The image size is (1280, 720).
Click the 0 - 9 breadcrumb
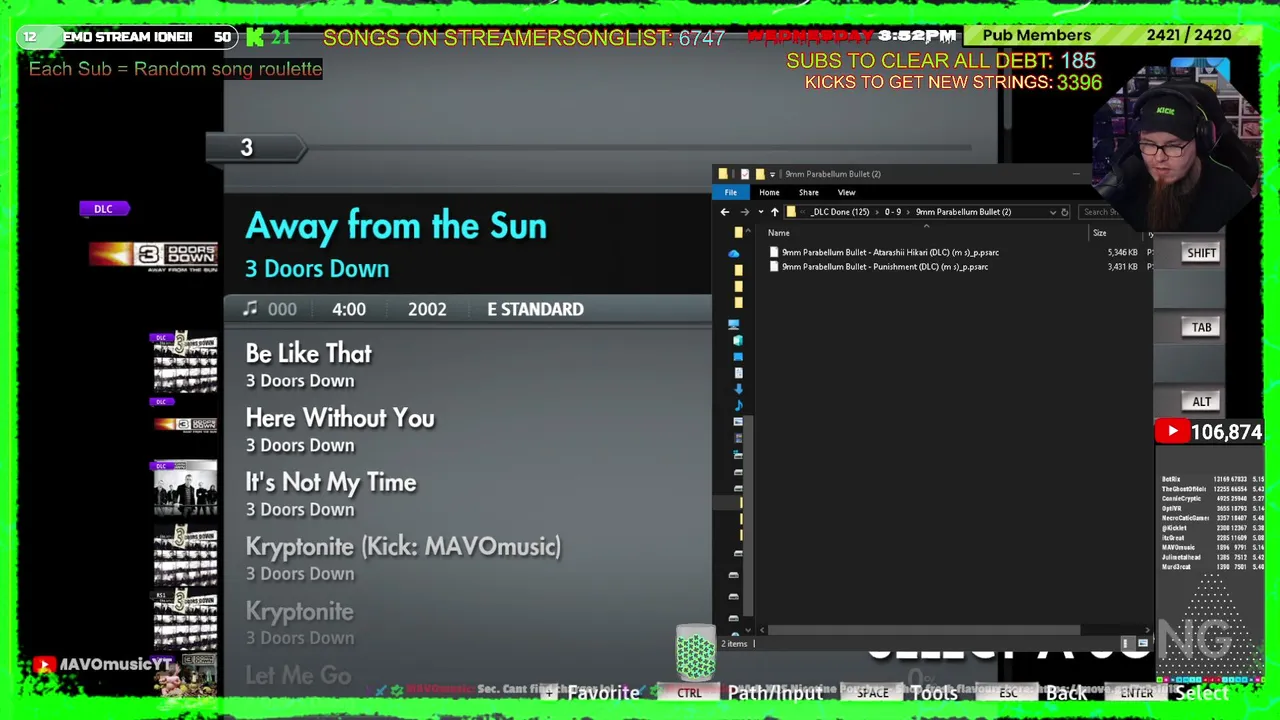point(893,212)
